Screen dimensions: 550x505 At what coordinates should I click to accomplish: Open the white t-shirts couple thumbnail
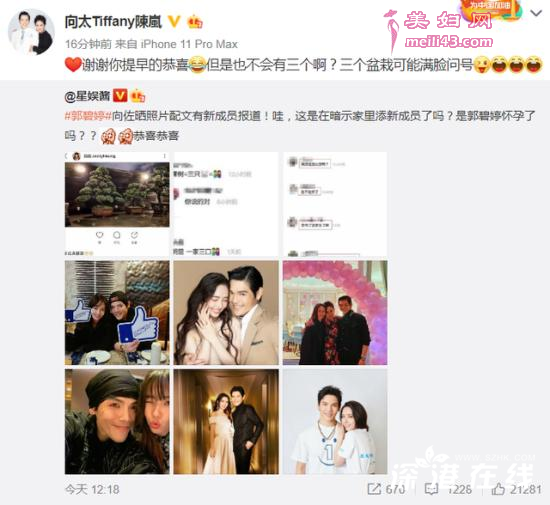click(x=335, y=422)
